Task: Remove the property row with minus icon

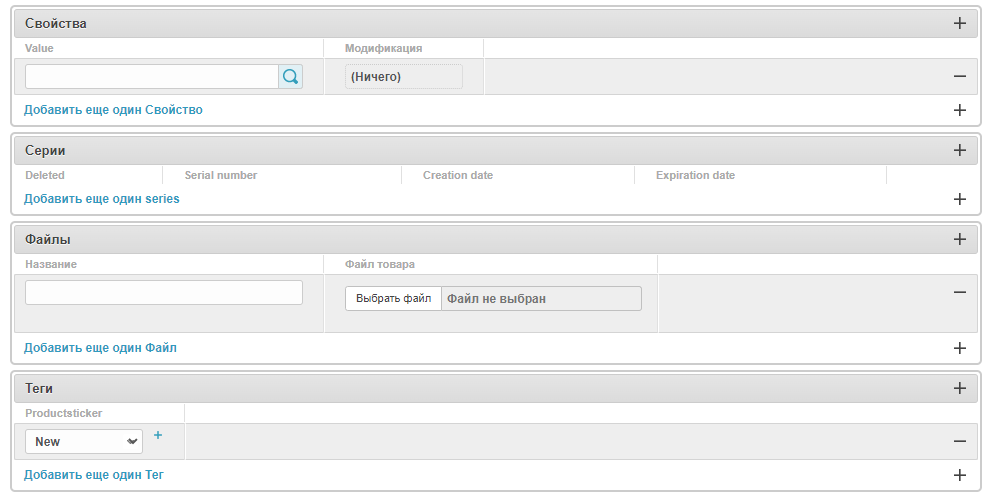Action: tap(960, 76)
